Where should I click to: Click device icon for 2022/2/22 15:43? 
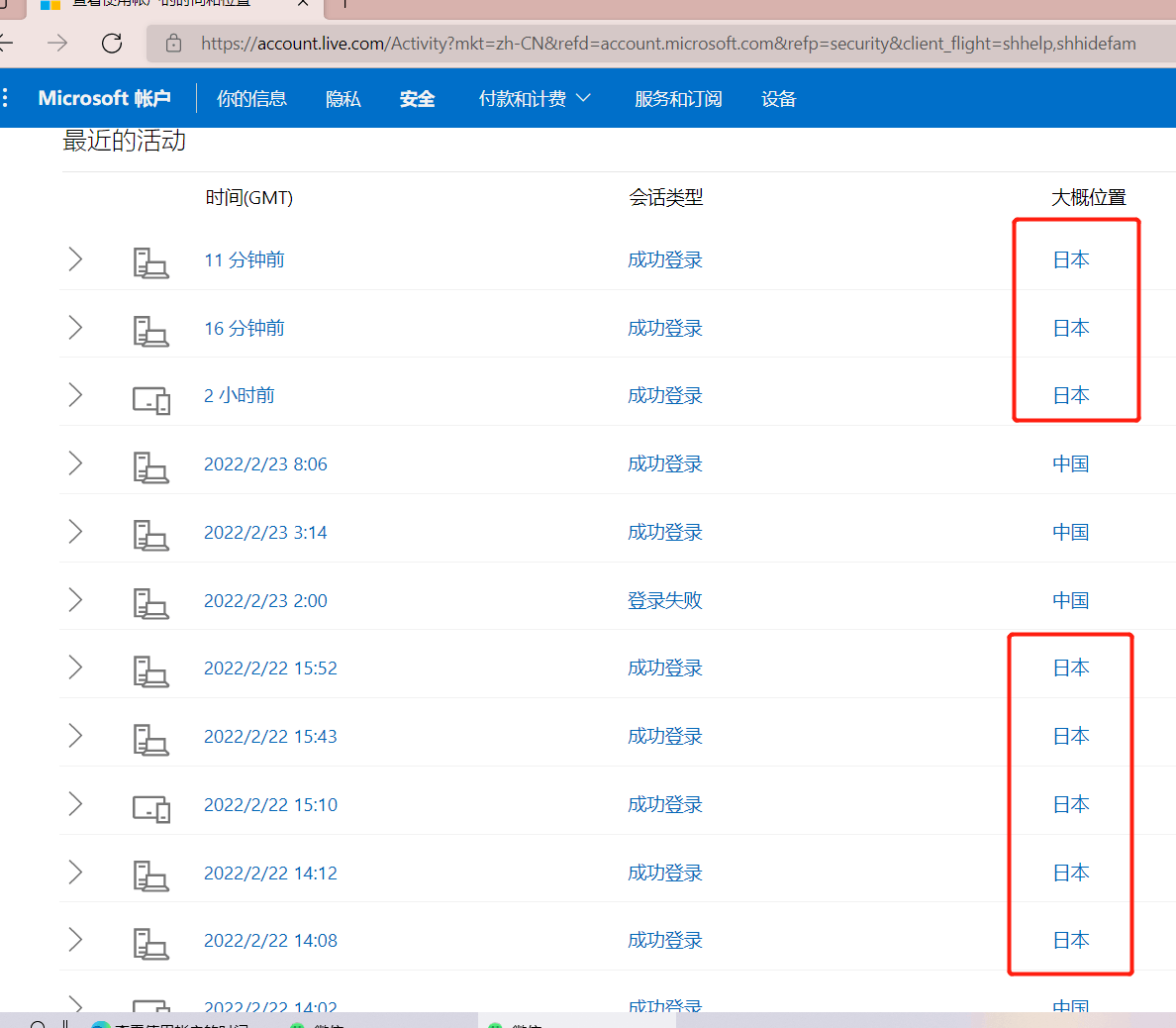(x=150, y=740)
